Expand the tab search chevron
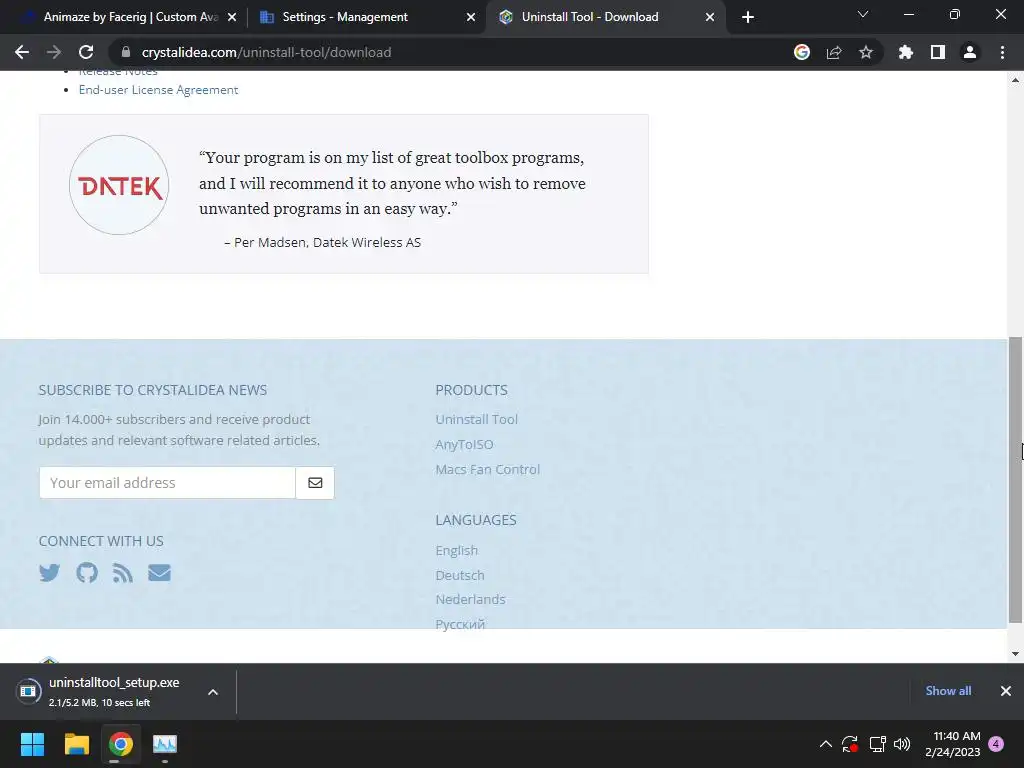 point(863,14)
